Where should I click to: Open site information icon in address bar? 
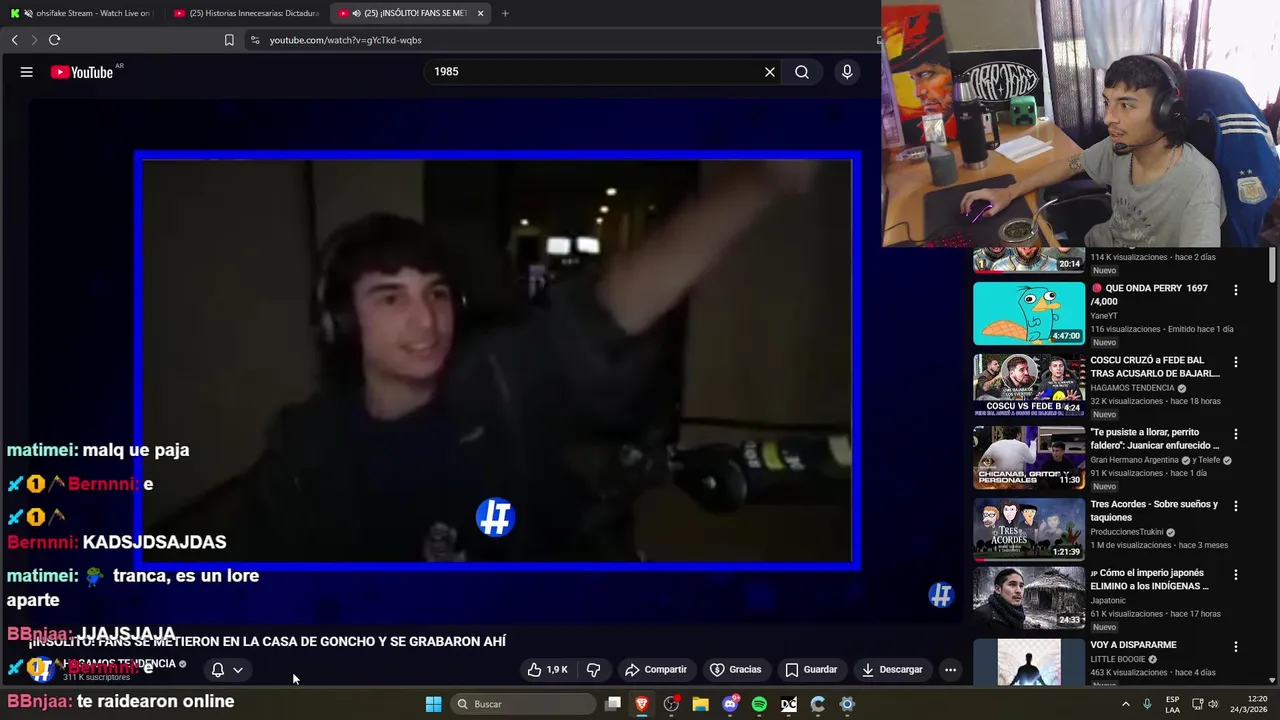tap(255, 40)
